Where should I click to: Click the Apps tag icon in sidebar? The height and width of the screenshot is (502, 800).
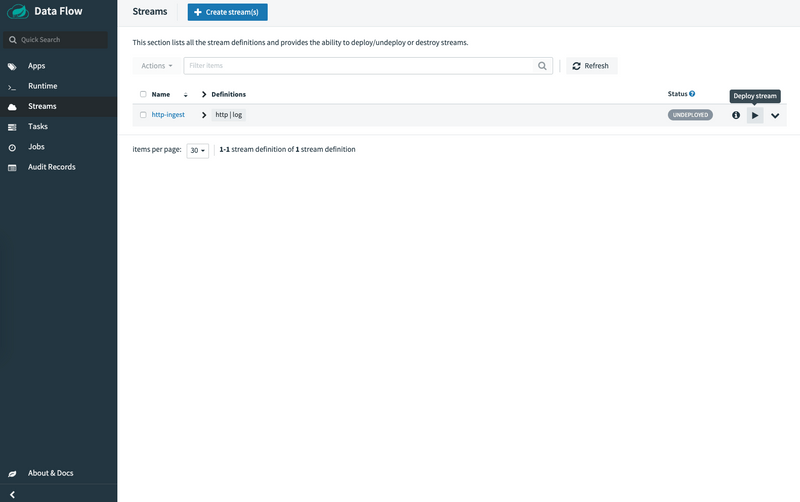point(12,66)
